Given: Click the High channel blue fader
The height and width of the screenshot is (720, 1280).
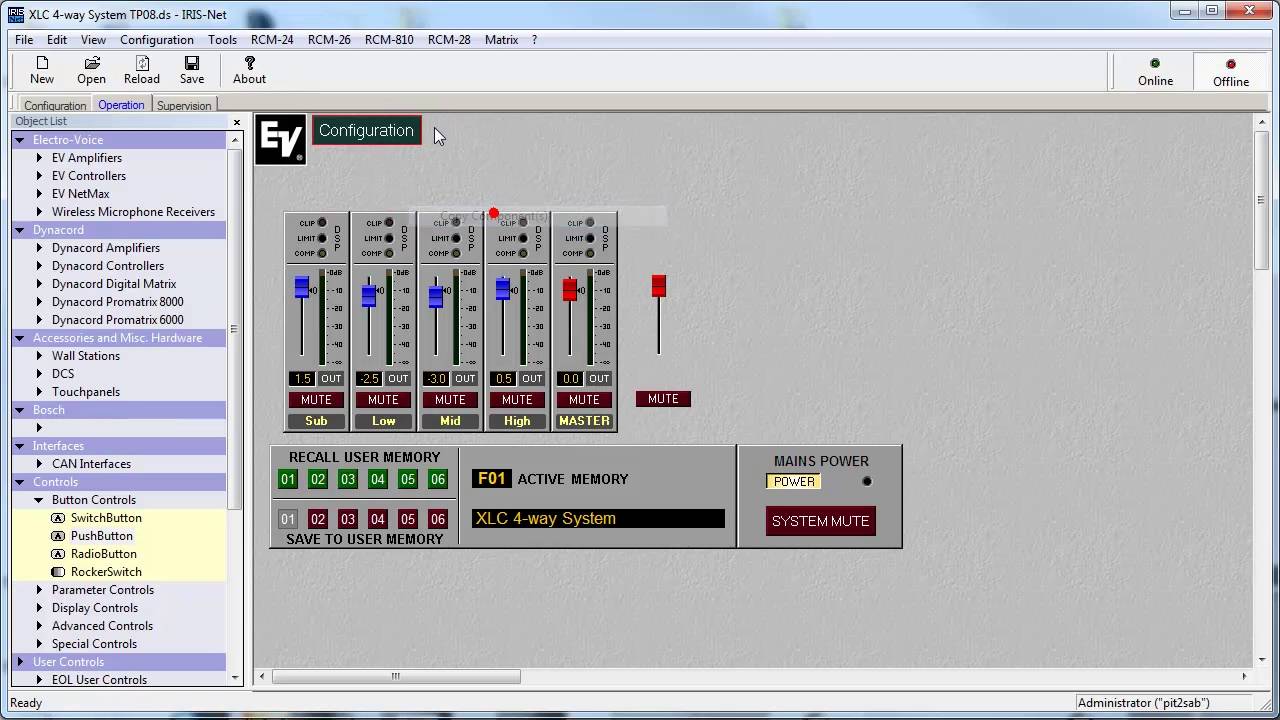Looking at the screenshot, I should point(503,288).
